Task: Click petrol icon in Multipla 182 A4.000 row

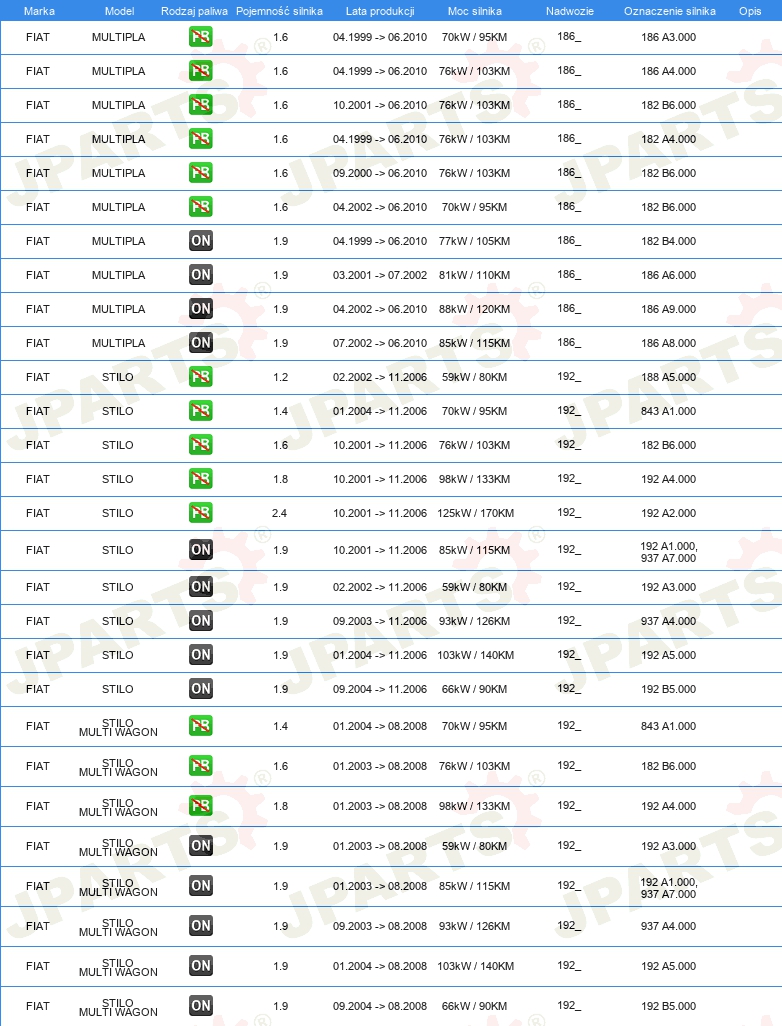Action: point(200,139)
